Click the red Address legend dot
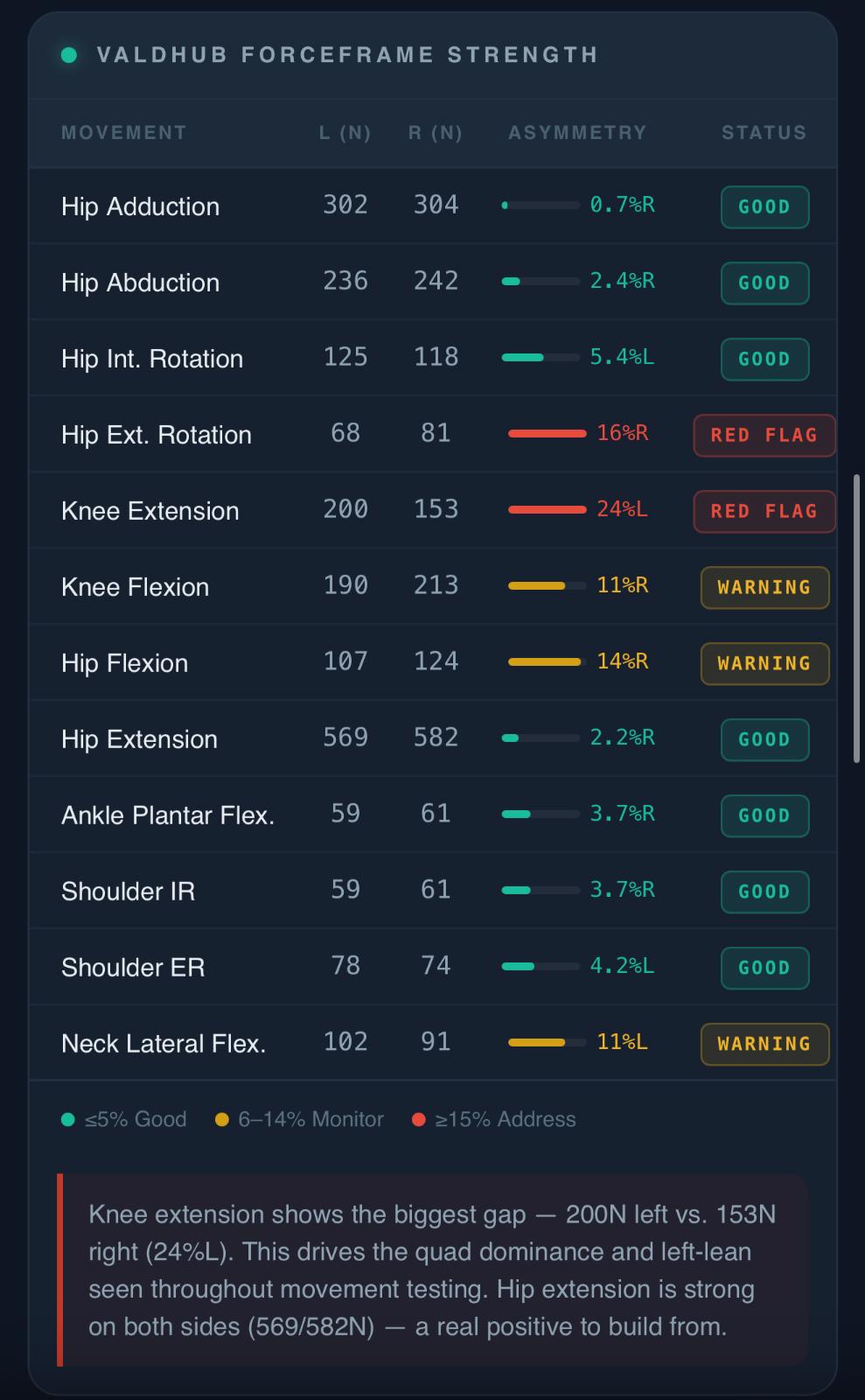 (419, 1119)
